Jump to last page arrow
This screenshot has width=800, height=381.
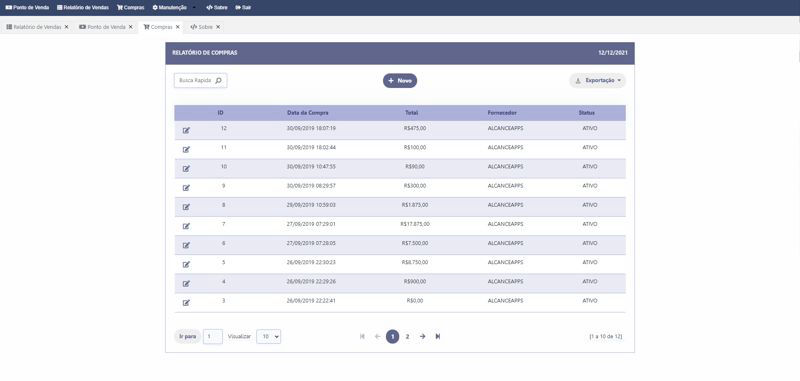(x=438, y=337)
